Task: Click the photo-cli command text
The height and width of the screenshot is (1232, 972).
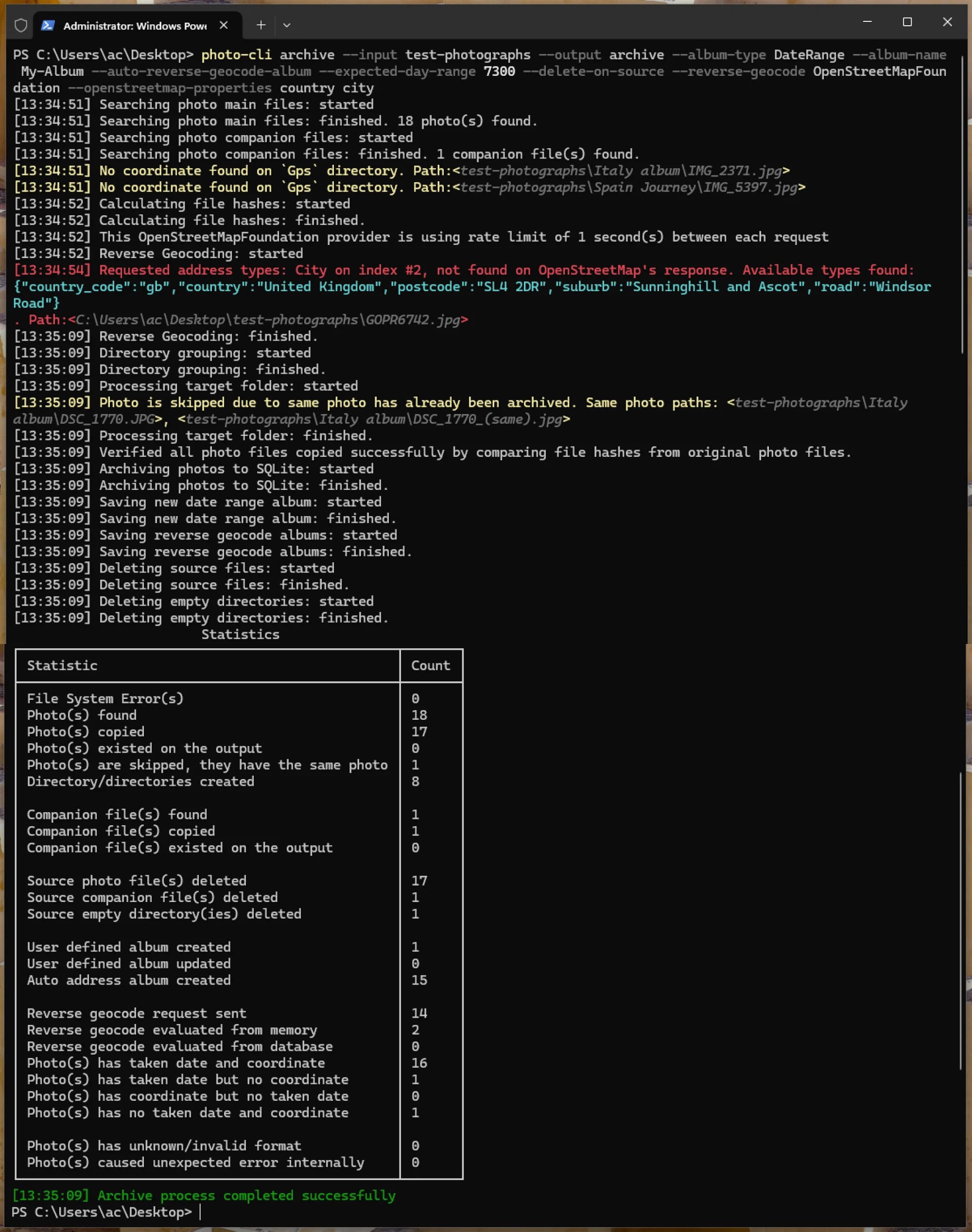Action: (236, 54)
